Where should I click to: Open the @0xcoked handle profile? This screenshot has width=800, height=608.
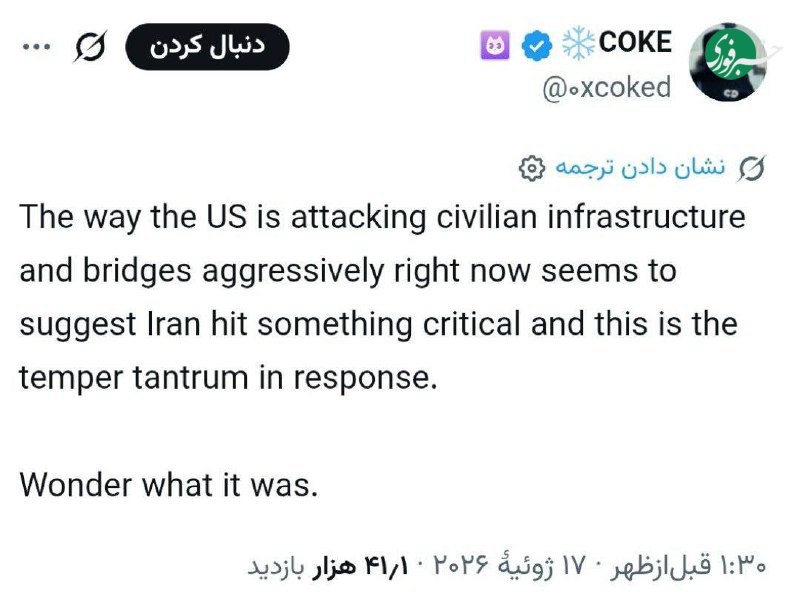(x=607, y=88)
